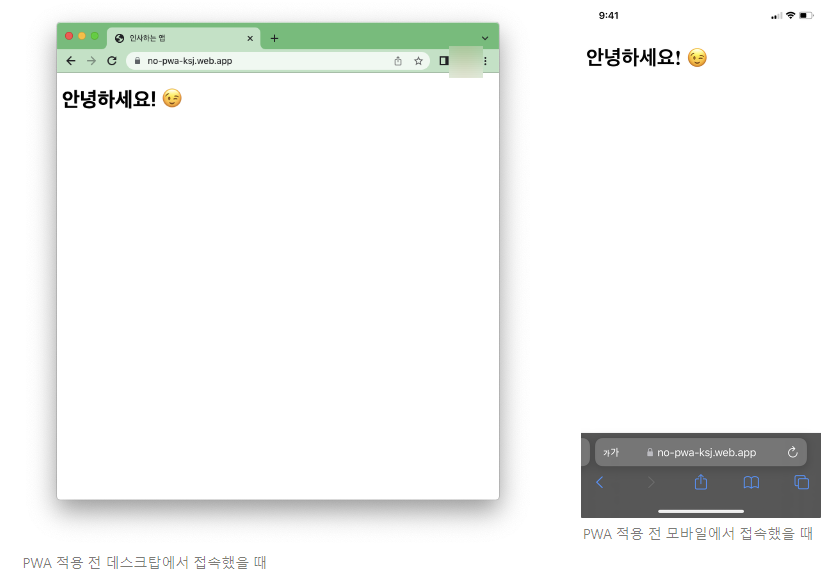Open a new Chrome tab
835x582 pixels.
[274, 38]
